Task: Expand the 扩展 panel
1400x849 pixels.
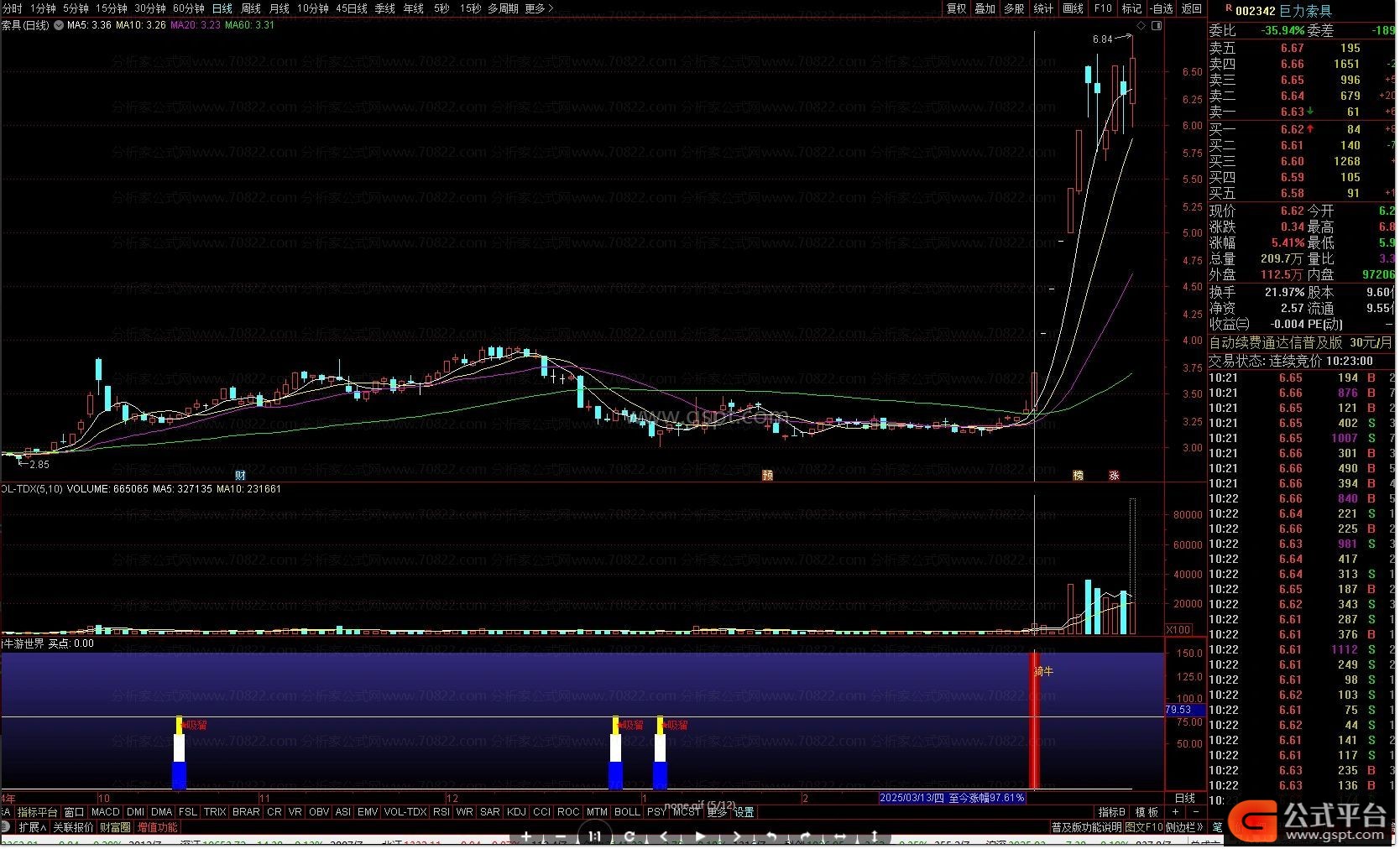Action: point(32,827)
